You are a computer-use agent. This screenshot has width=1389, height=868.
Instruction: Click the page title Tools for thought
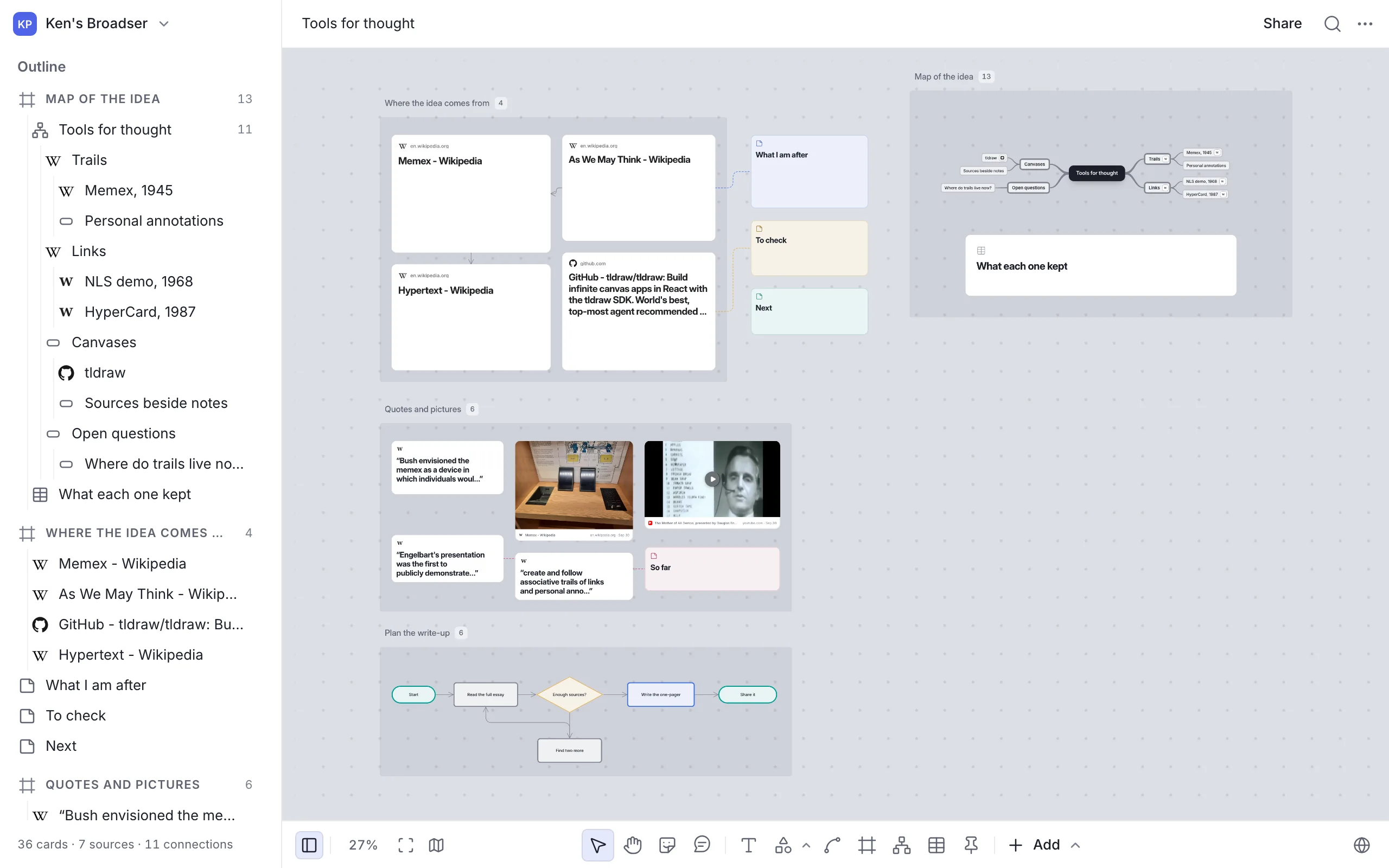point(358,23)
